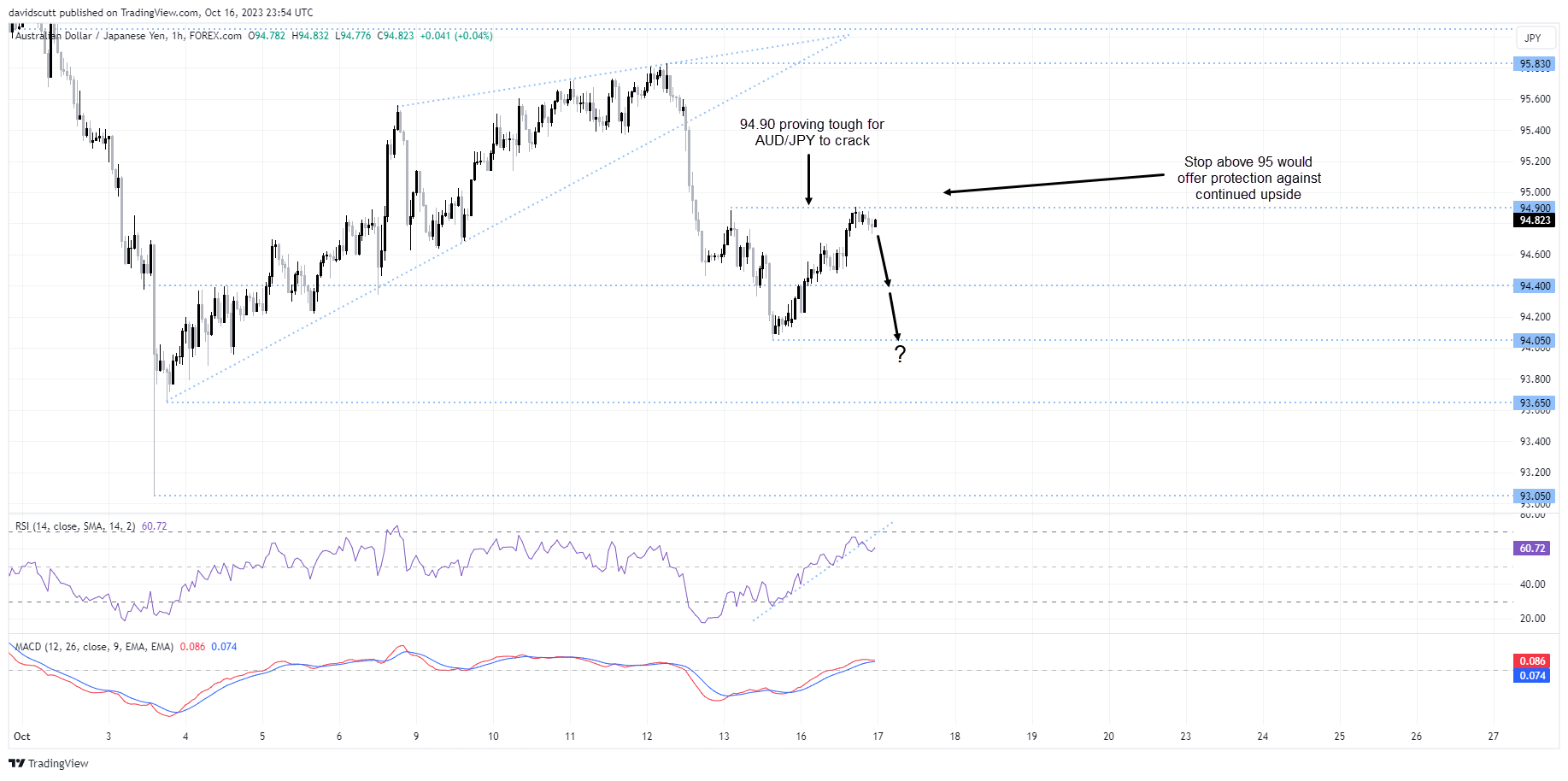Click the current price tag 94.823
The height and width of the screenshot is (781, 1568).
(1534, 220)
